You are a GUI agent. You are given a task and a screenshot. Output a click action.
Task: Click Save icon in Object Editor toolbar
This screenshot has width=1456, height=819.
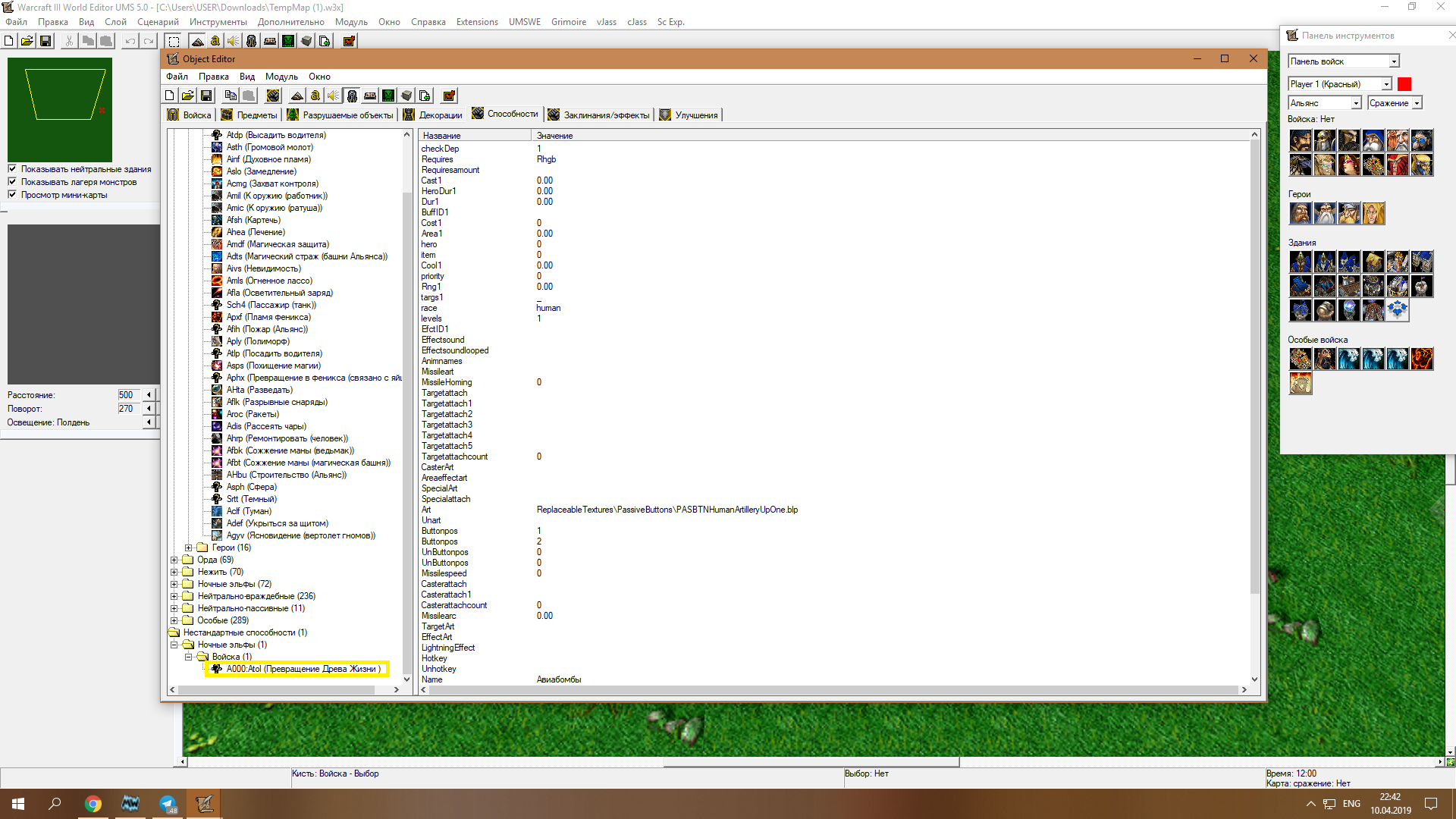pyautogui.click(x=206, y=96)
